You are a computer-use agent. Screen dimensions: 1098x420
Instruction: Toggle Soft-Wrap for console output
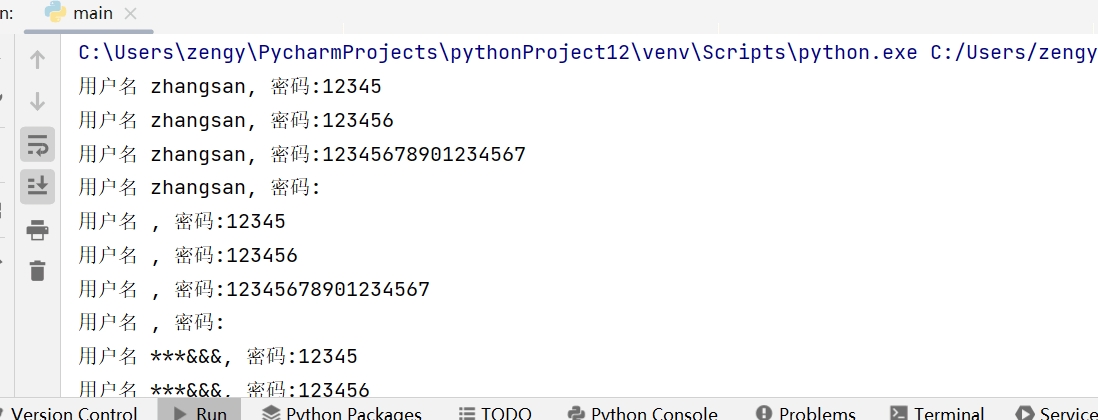(x=38, y=144)
